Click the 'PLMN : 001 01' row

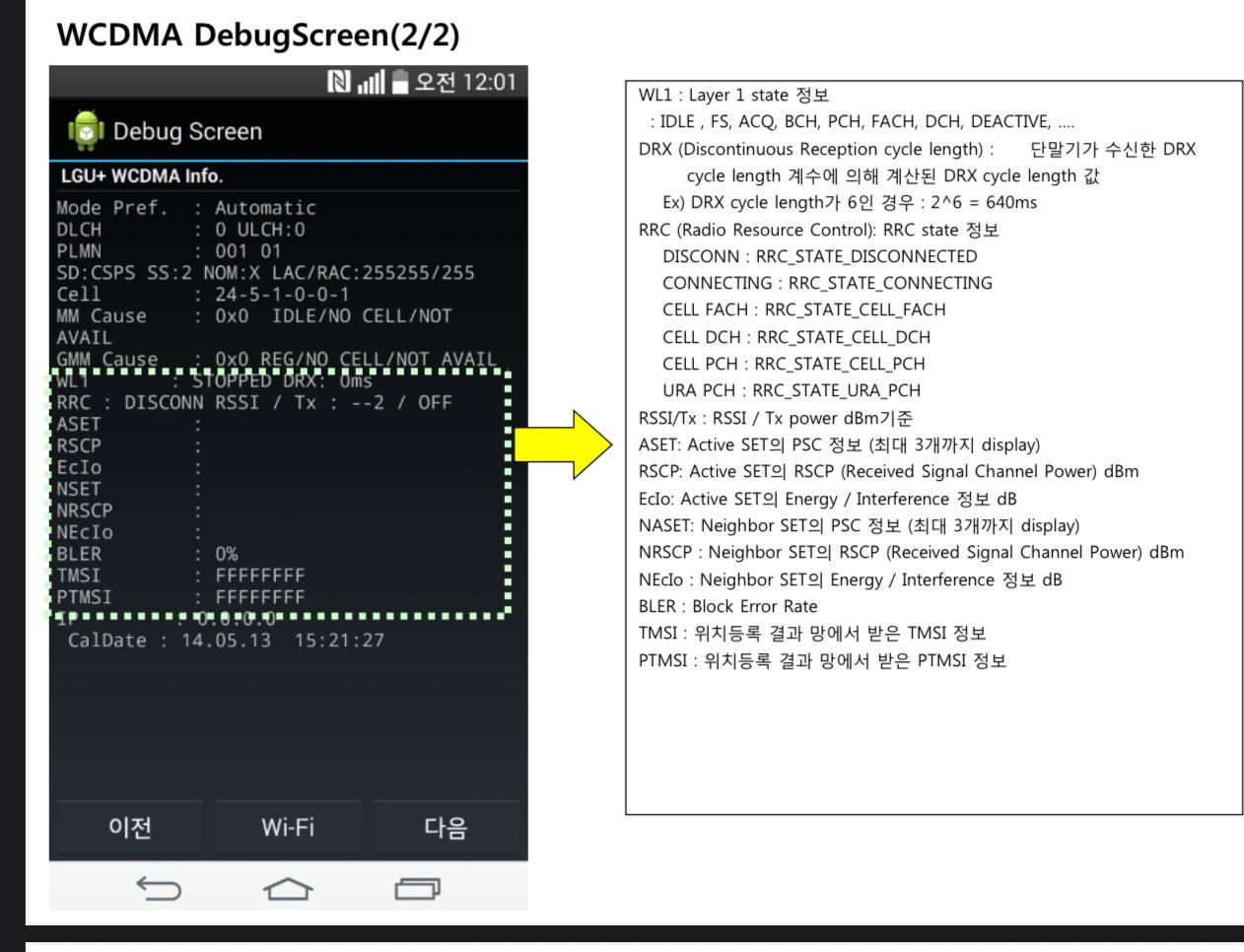click(169, 251)
